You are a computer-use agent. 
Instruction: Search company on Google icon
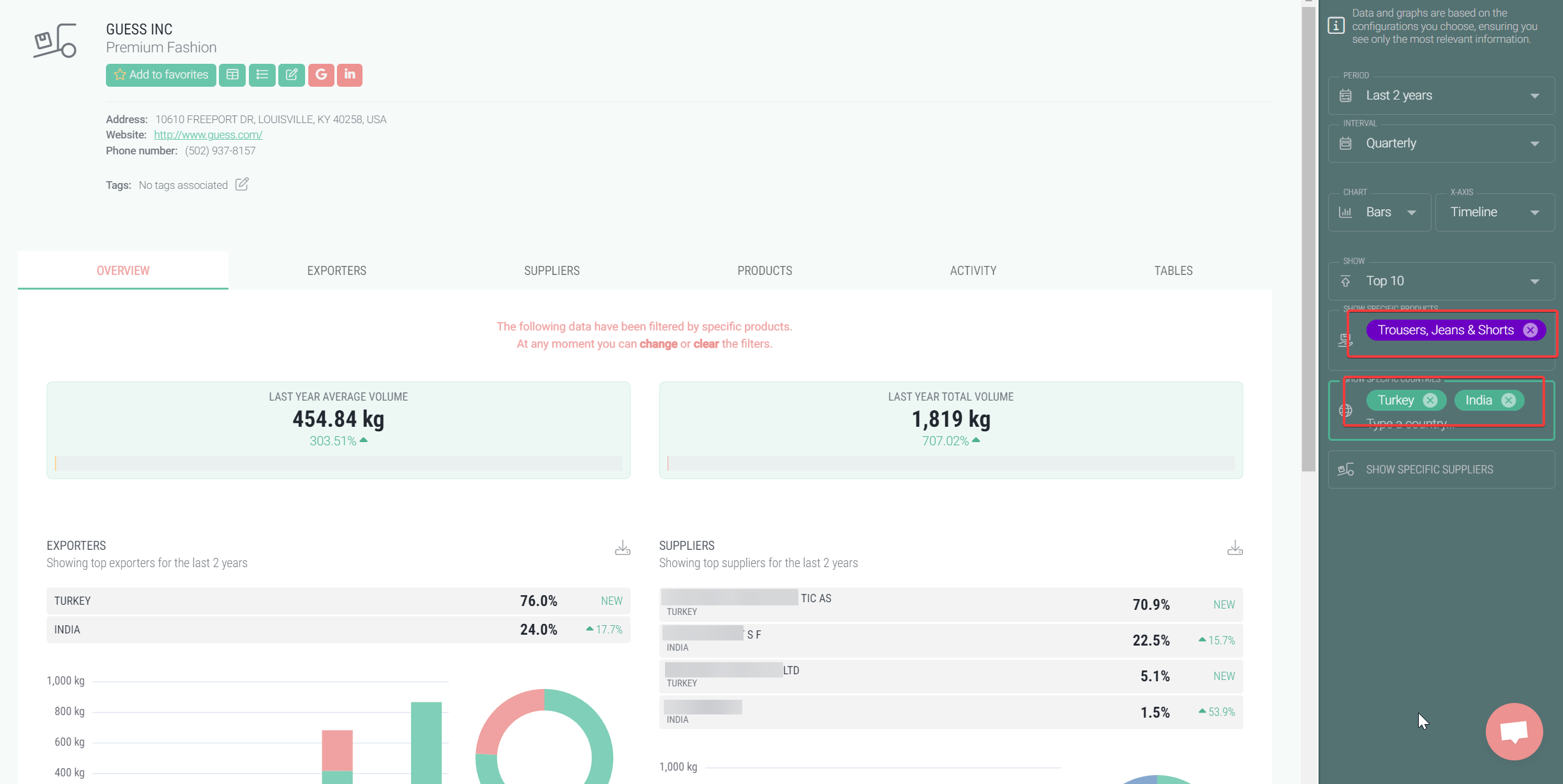pyautogui.click(x=321, y=75)
